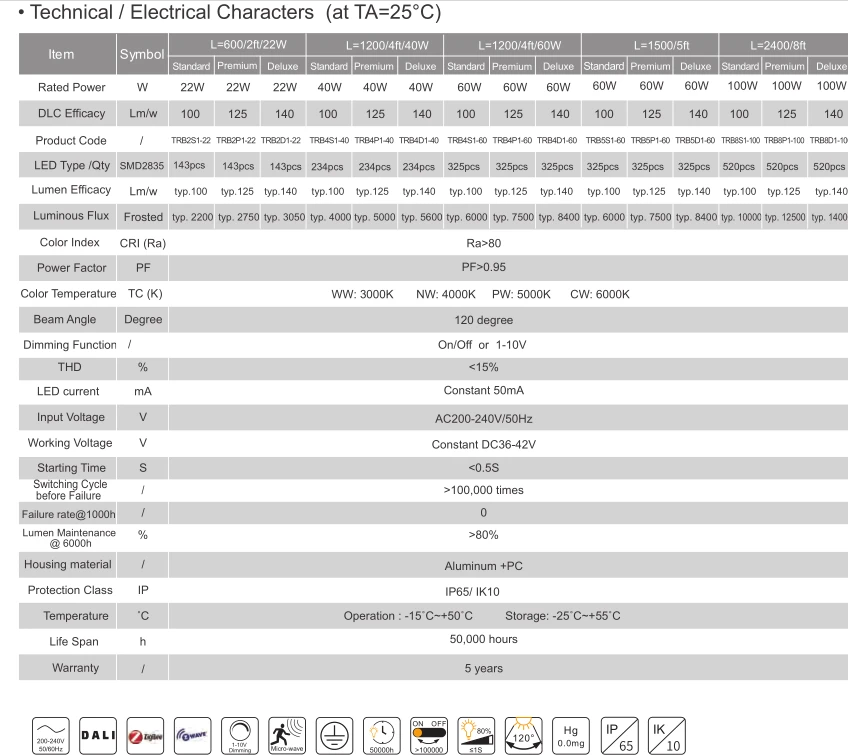Click the 1-10V Dimming icon

click(240, 736)
